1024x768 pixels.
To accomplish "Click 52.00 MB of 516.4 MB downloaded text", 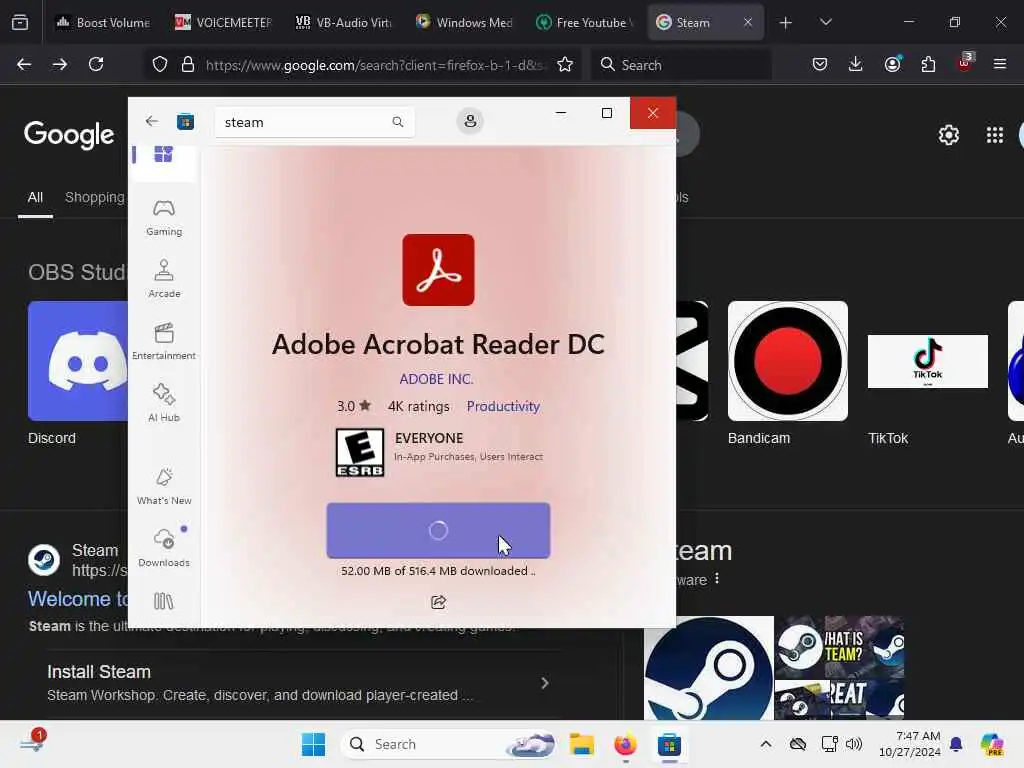I will (x=438, y=571).
